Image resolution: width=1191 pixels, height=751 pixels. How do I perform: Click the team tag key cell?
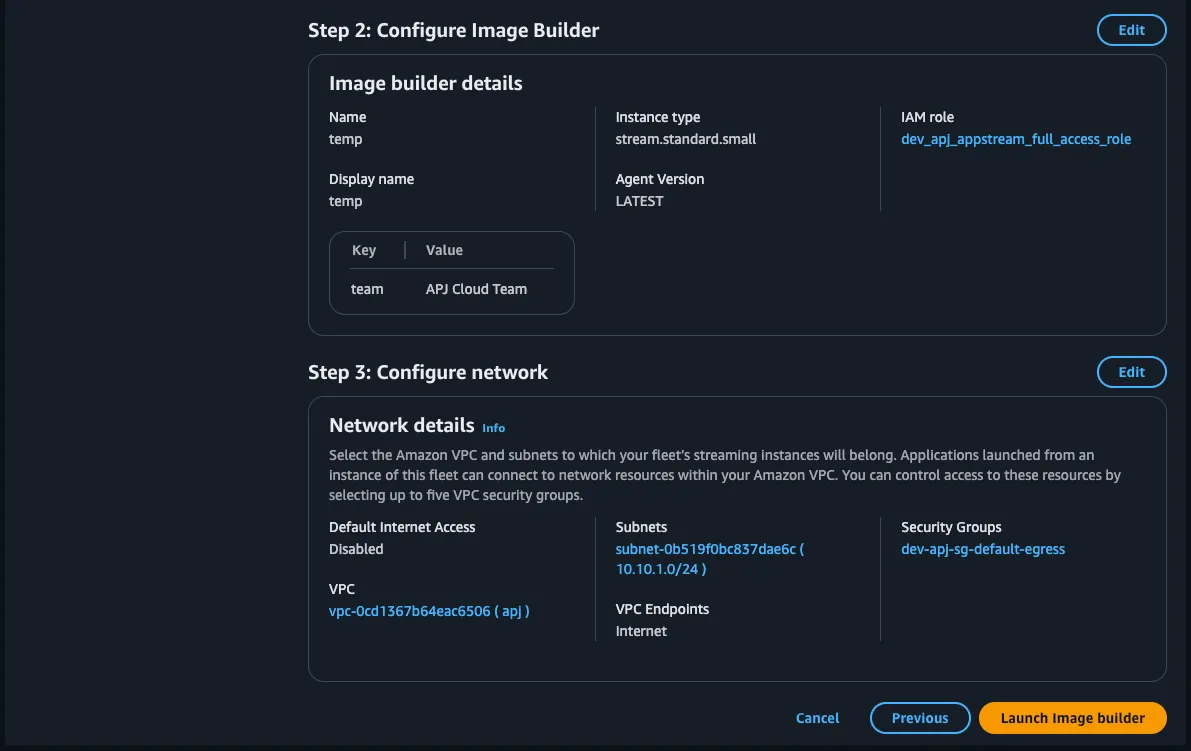[367, 289]
